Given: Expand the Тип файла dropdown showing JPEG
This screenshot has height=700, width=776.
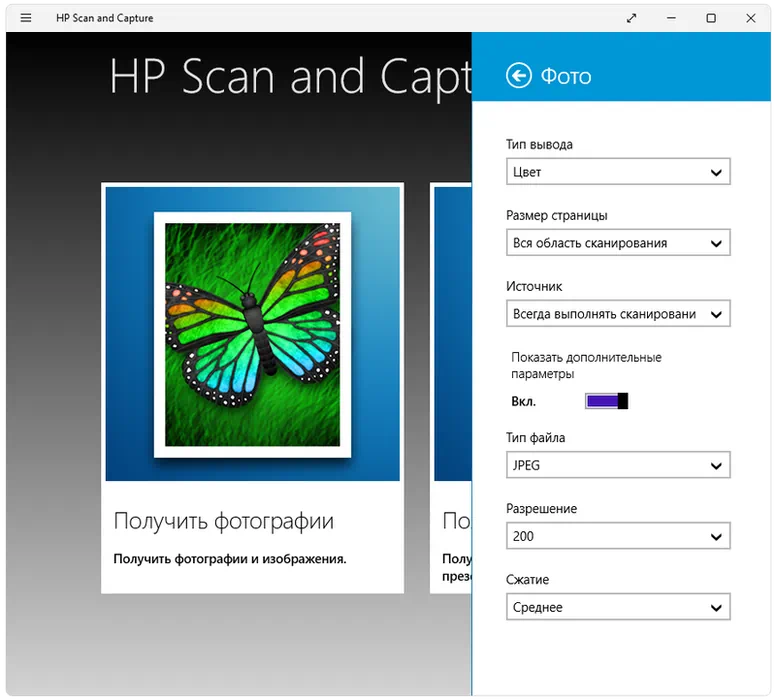Looking at the screenshot, I should point(618,465).
